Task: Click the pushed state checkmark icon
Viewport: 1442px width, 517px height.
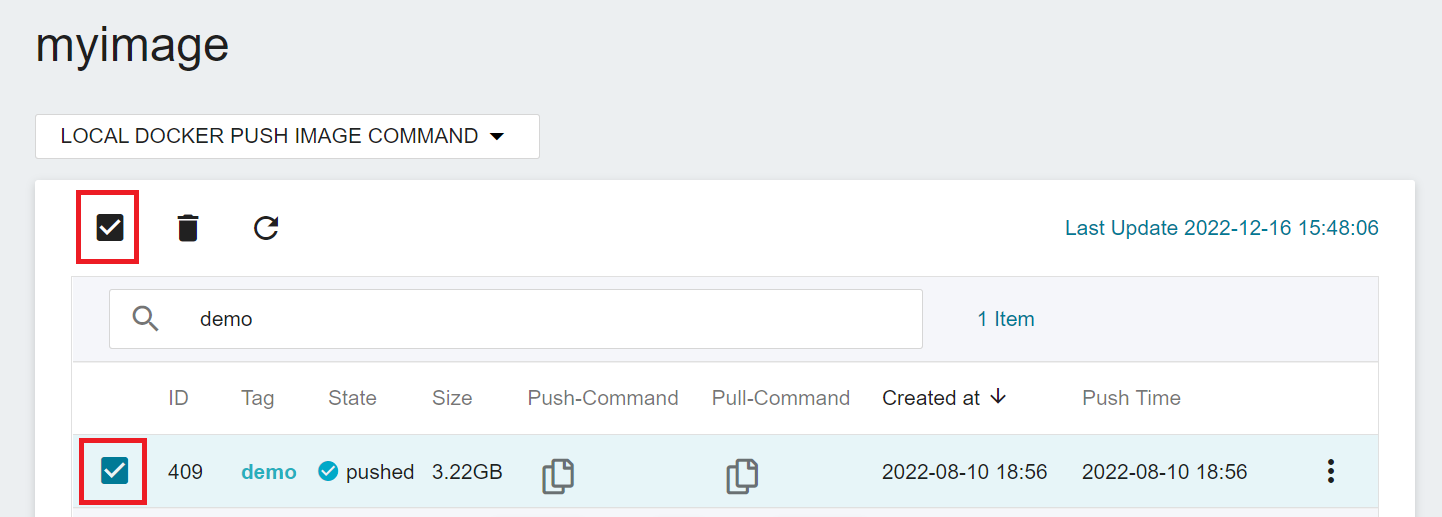Action: (x=328, y=471)
